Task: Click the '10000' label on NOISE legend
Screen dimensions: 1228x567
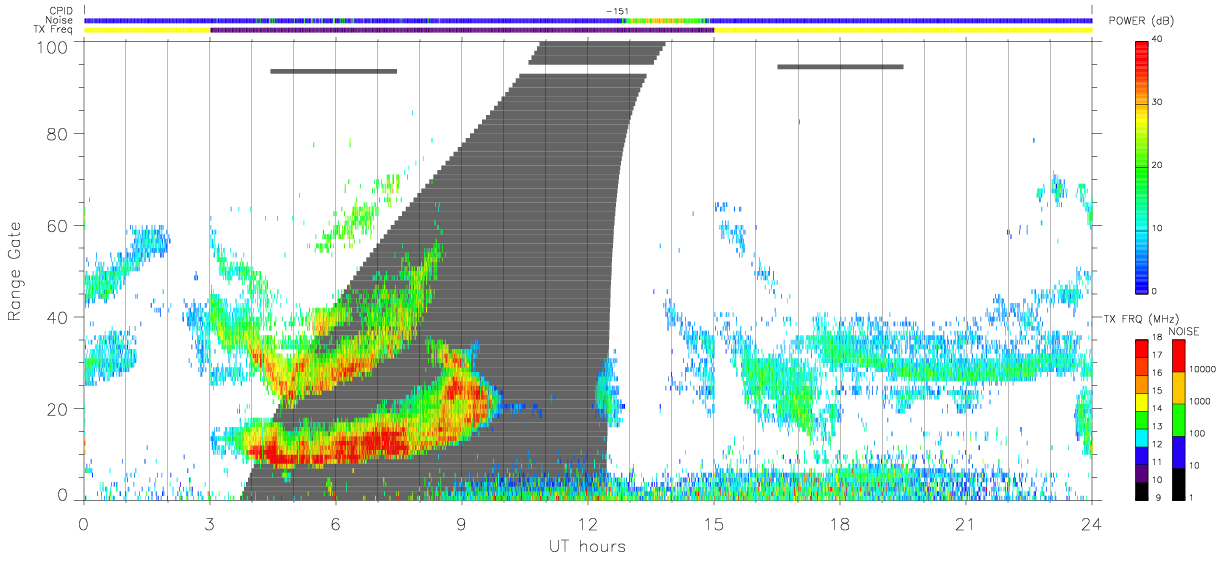Action: tap(1203, 369)
